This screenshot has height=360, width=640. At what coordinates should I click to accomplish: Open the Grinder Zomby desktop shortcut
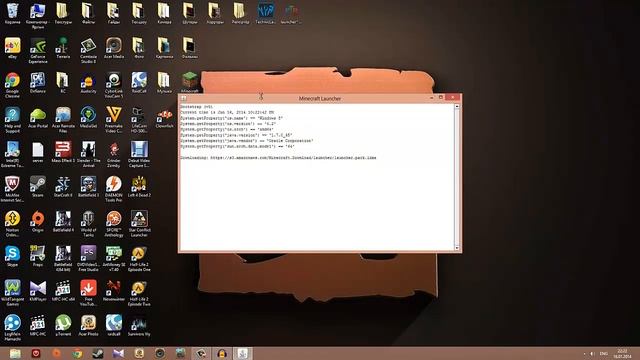(x=113, y=155)
